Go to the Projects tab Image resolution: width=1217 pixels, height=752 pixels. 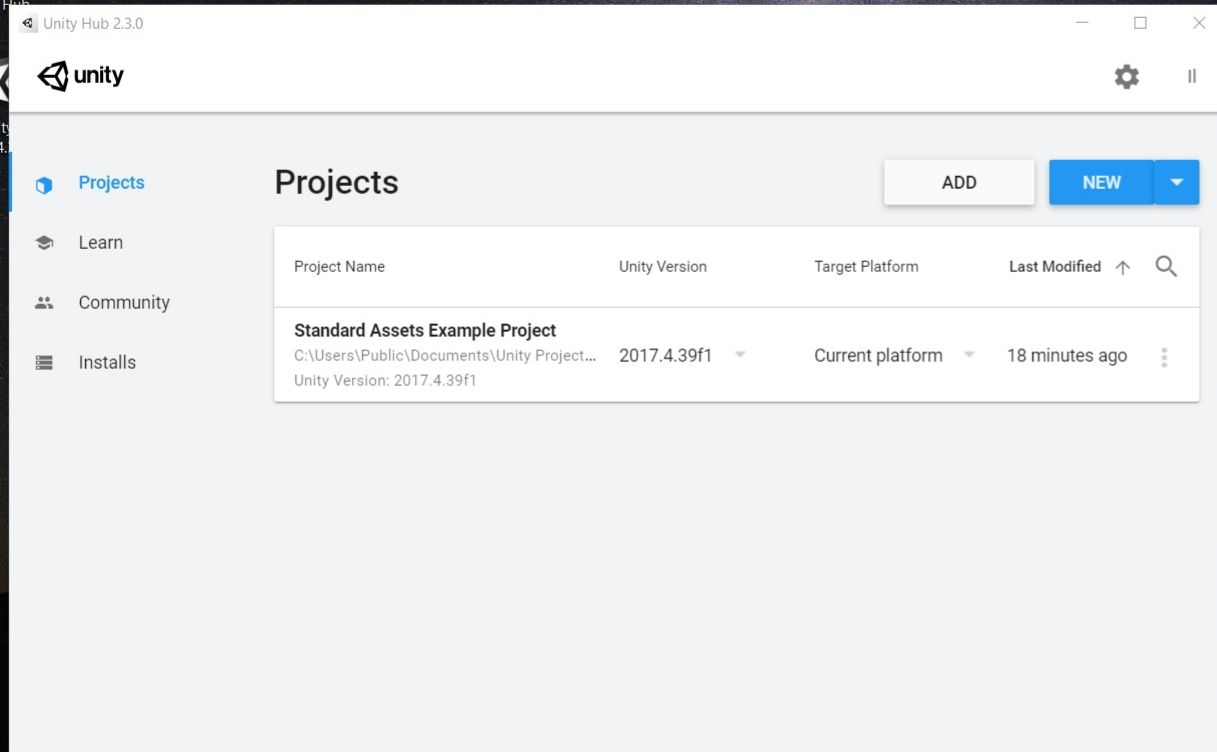[x=111, y=183]
